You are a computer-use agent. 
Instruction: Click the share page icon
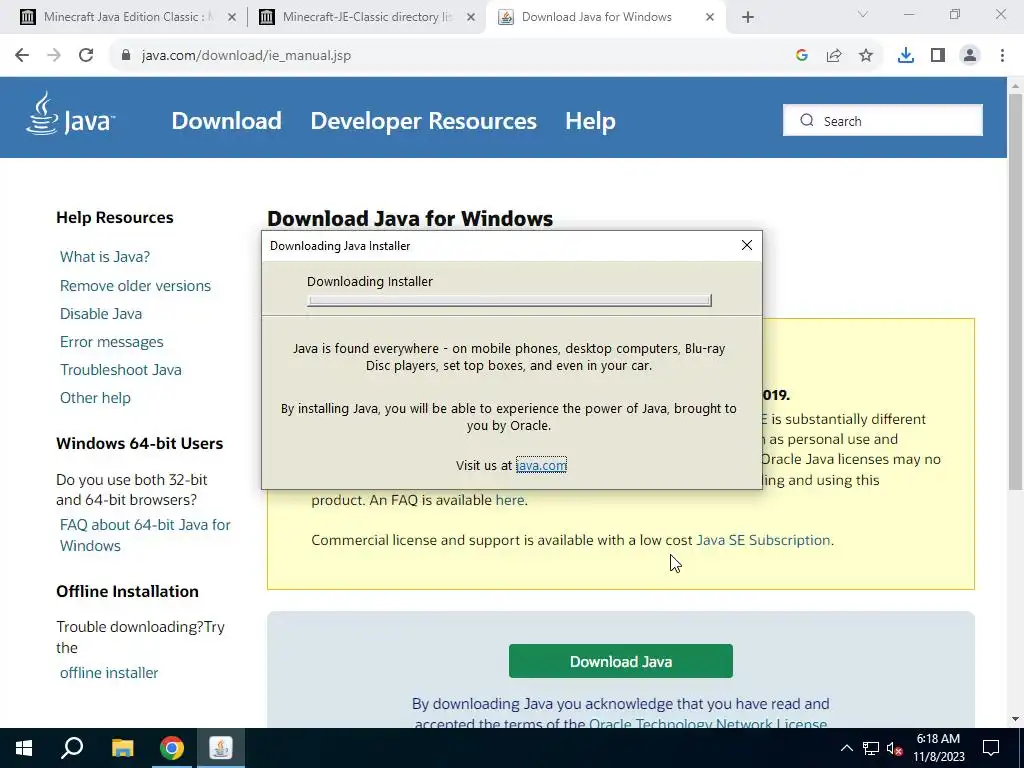834,56
